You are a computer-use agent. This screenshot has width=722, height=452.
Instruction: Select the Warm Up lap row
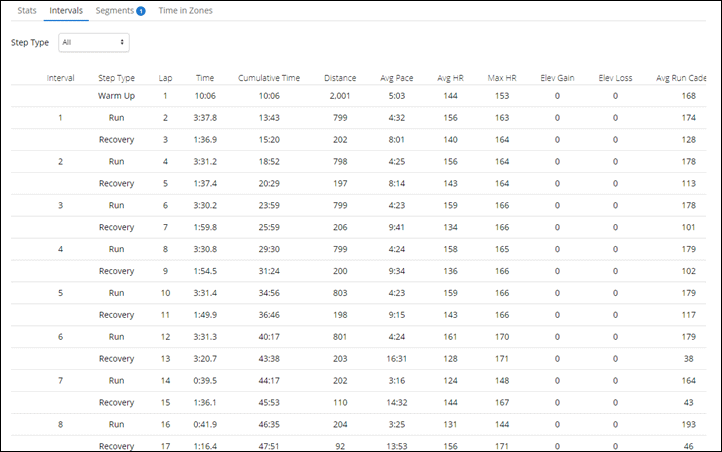coord(358,96)
